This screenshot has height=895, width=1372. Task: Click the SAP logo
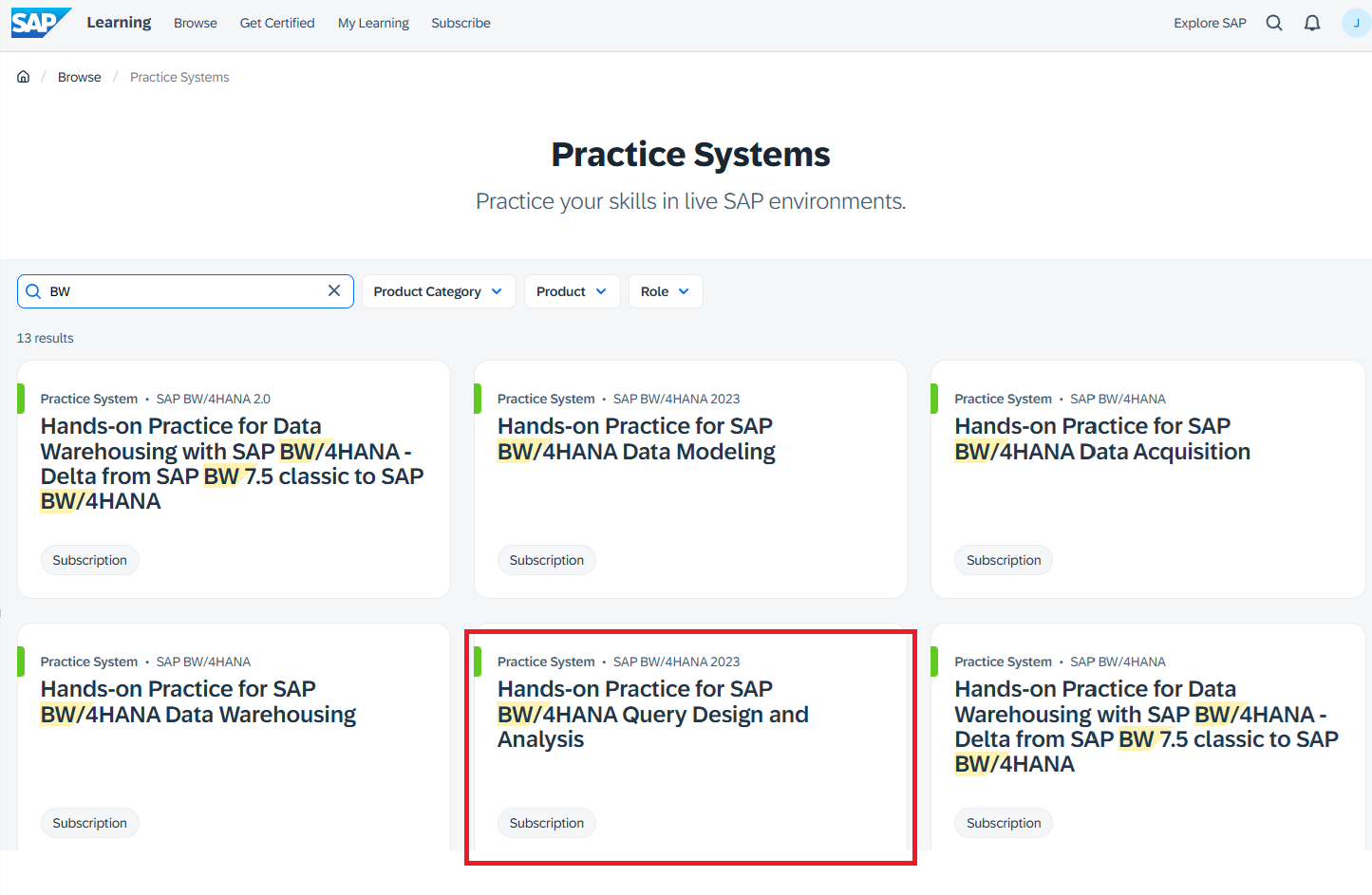(41, 23)
